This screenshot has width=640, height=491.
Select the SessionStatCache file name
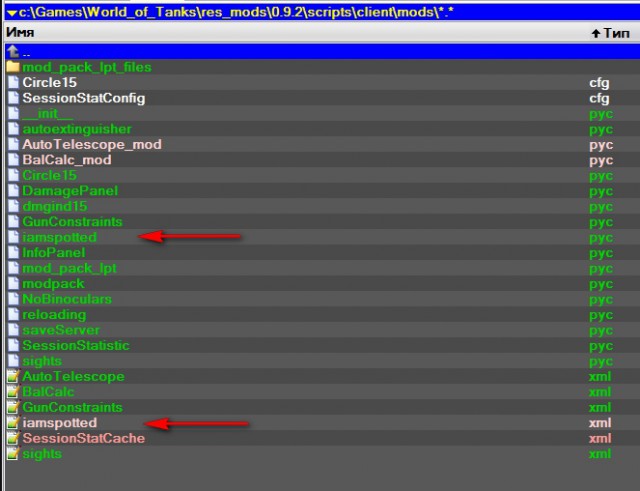click(x=84, y=438)
